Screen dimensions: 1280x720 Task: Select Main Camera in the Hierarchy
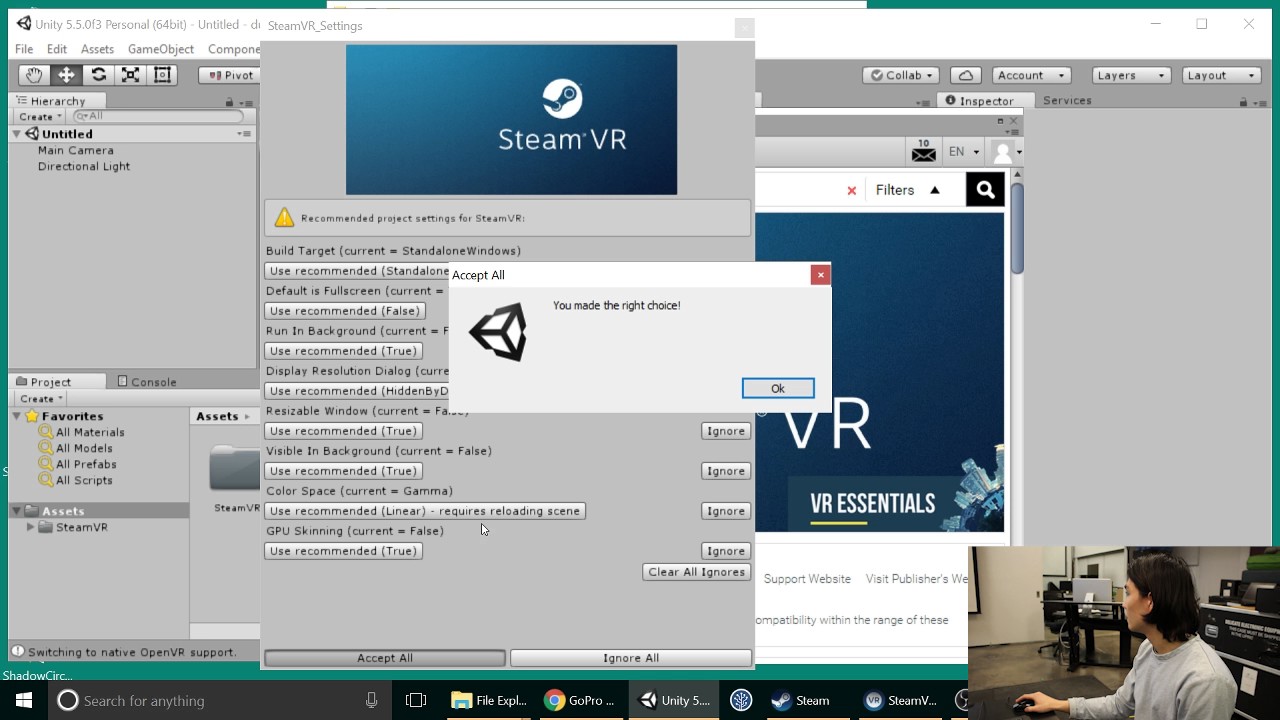tap(76, 150)
